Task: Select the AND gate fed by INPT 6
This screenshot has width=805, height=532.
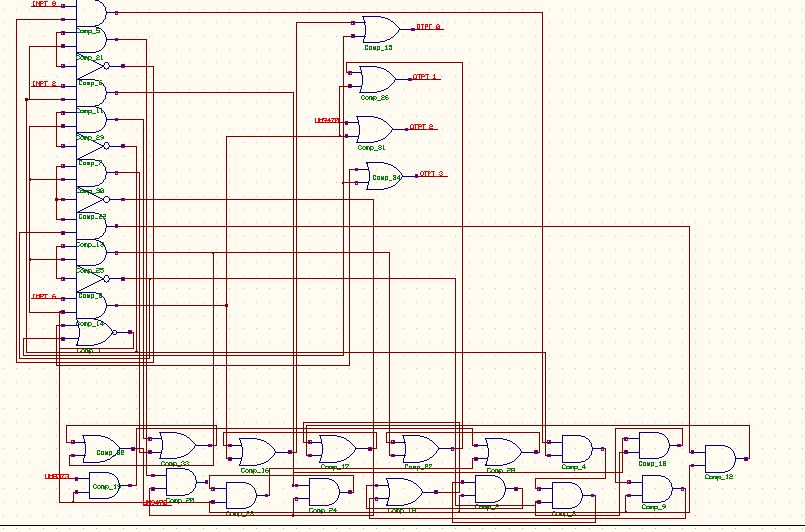Action: (x=91, y=306)
